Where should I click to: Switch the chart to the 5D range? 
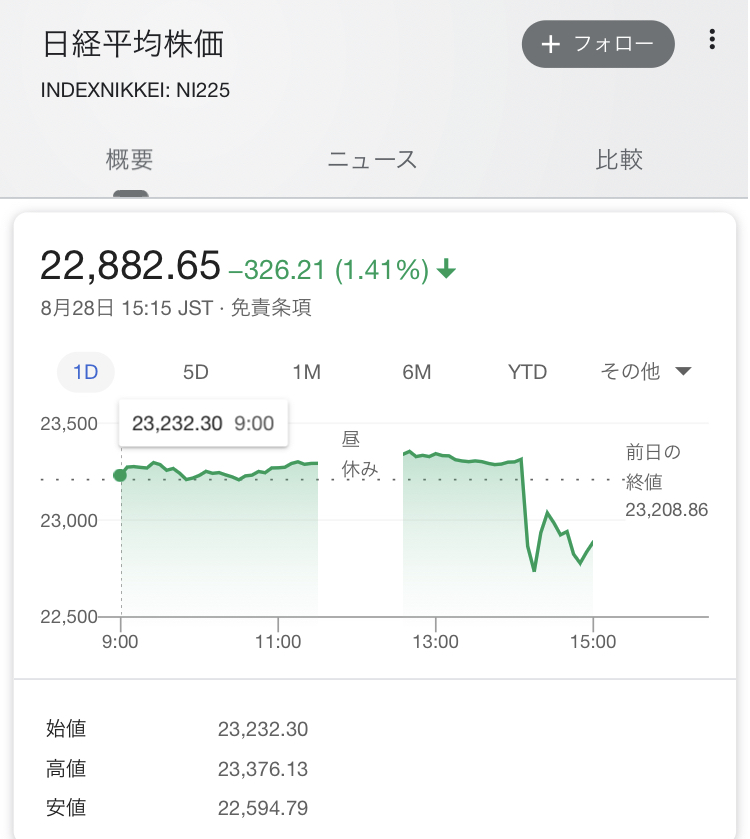click(196, 372)
